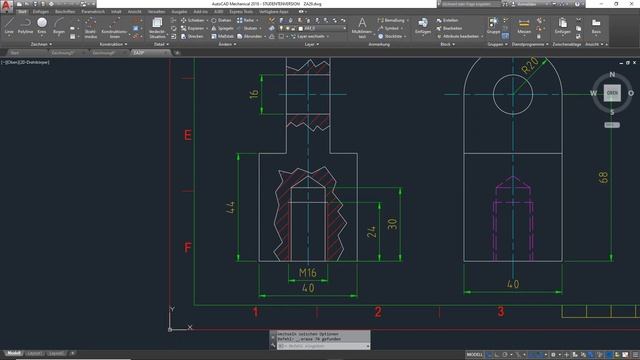
Task: Switch to Layout1 tab
Action: 35,353
